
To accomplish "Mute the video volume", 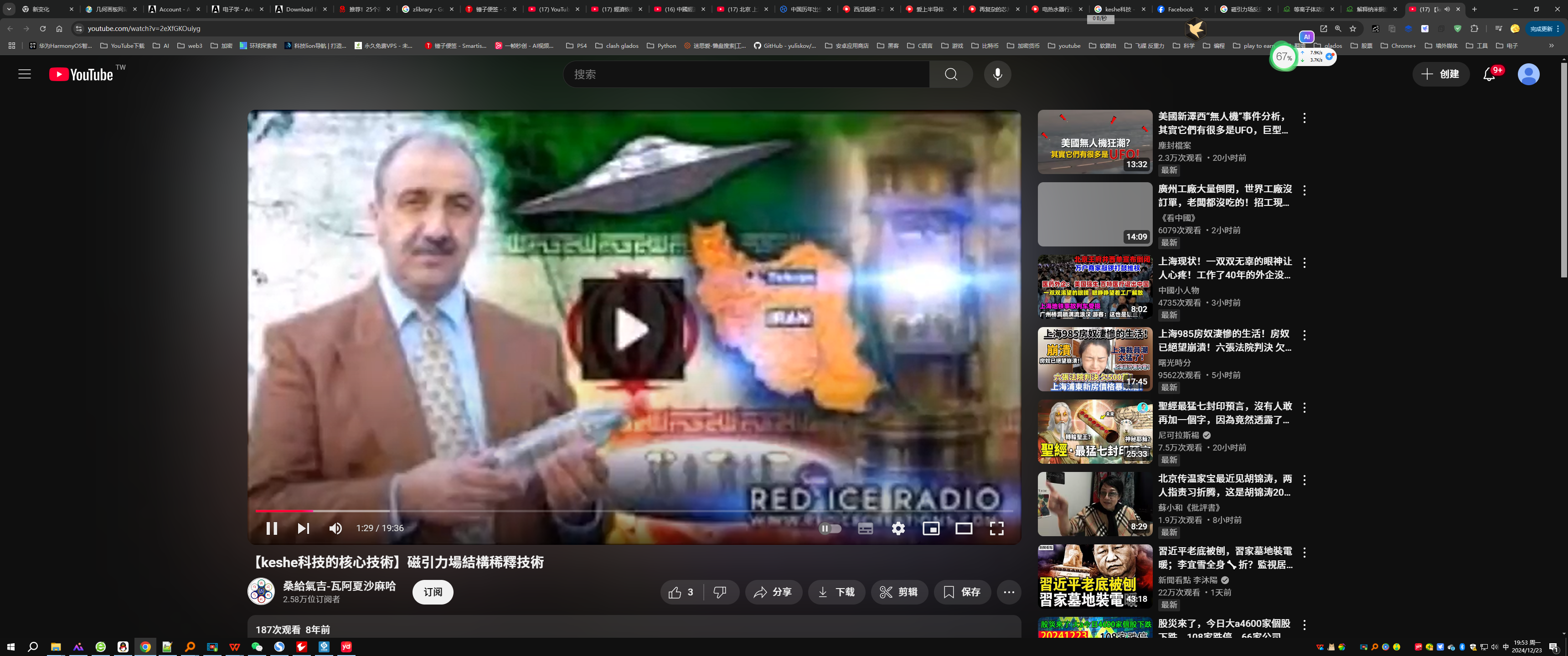I will click(335, 528).
